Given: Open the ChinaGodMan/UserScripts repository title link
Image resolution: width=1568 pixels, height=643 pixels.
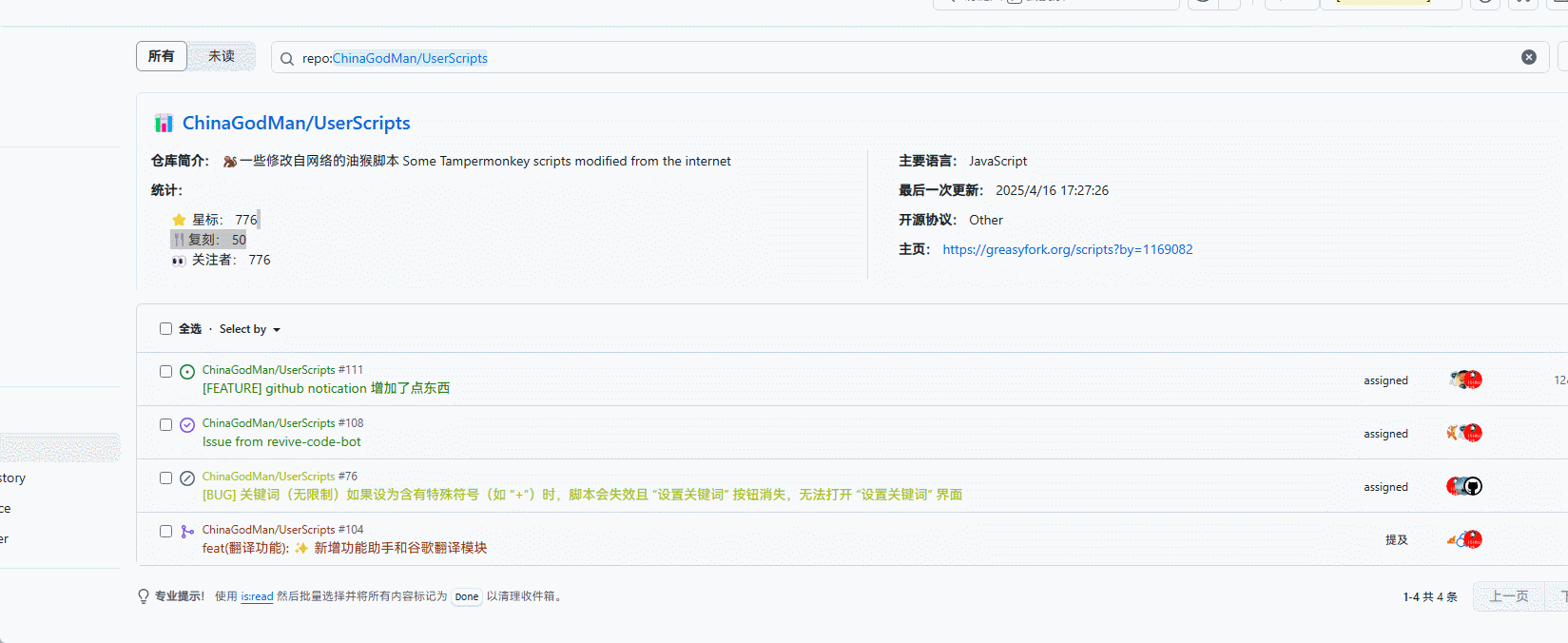Looking at the screenshot, I should 296,123.
